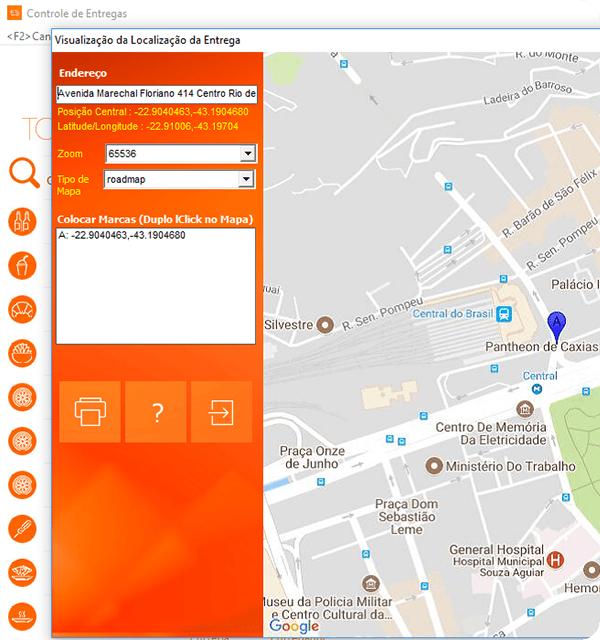
Task: Click the Endereço address input field
Action: click(157, 94)
